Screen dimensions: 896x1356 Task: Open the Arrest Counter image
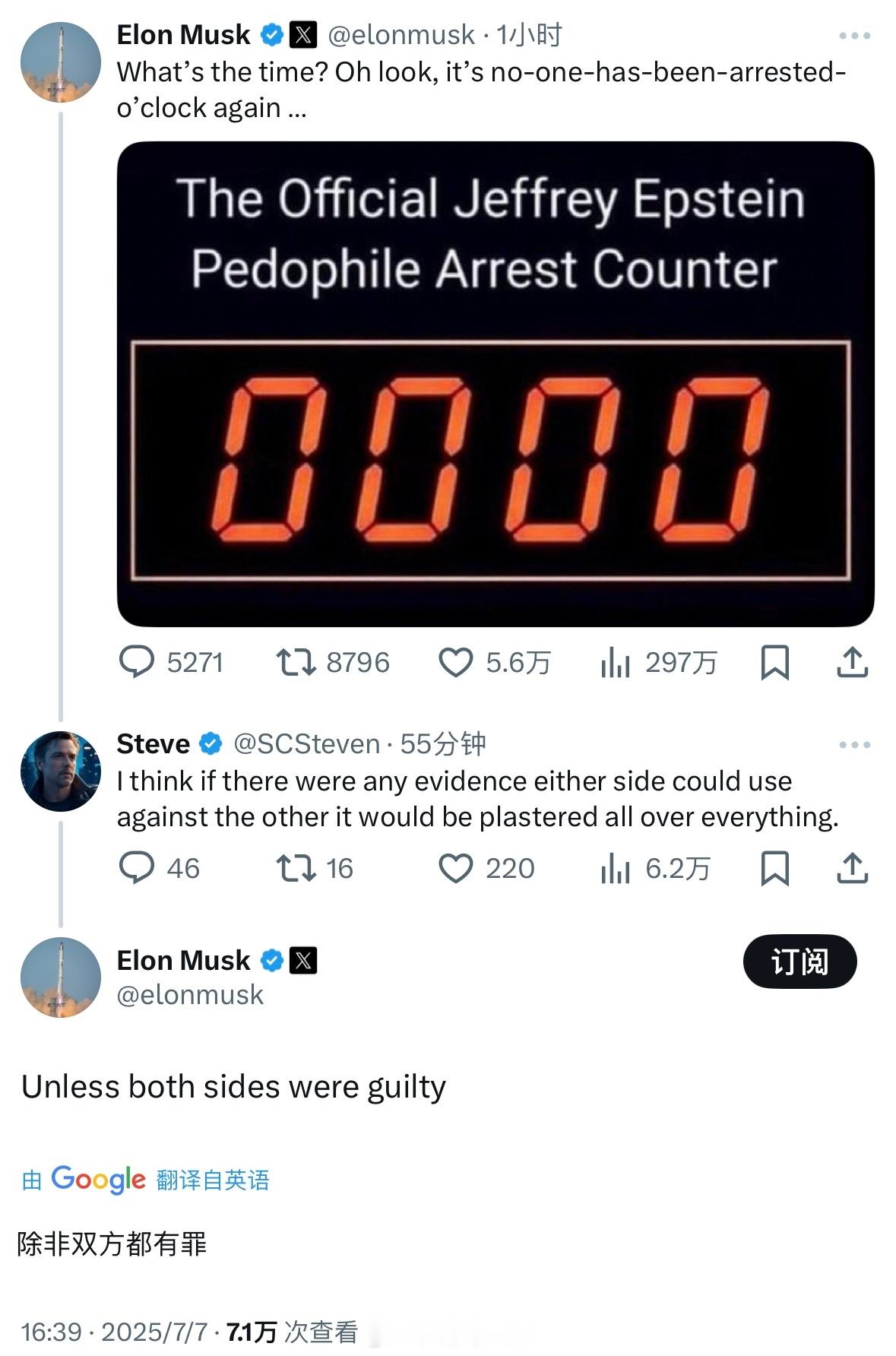tap(495, 384)
